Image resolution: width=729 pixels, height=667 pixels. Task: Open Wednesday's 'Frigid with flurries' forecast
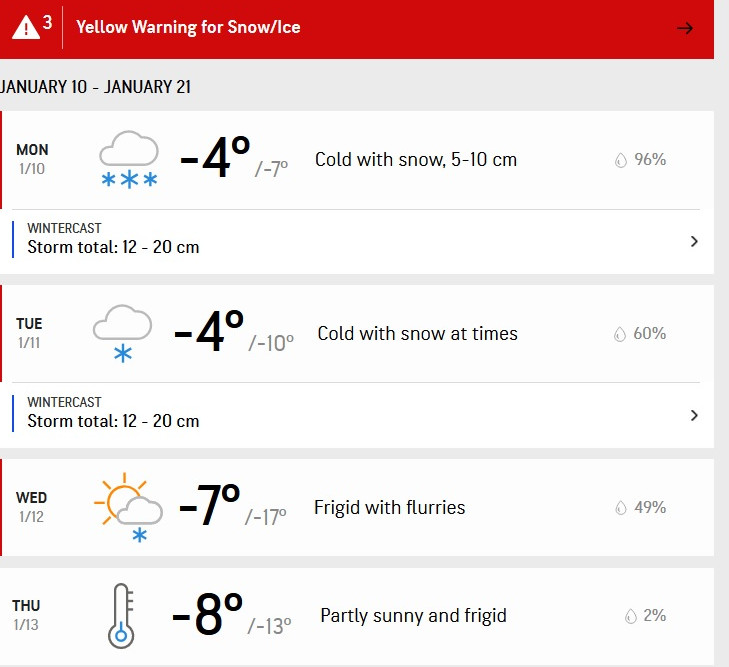[389, 508]
